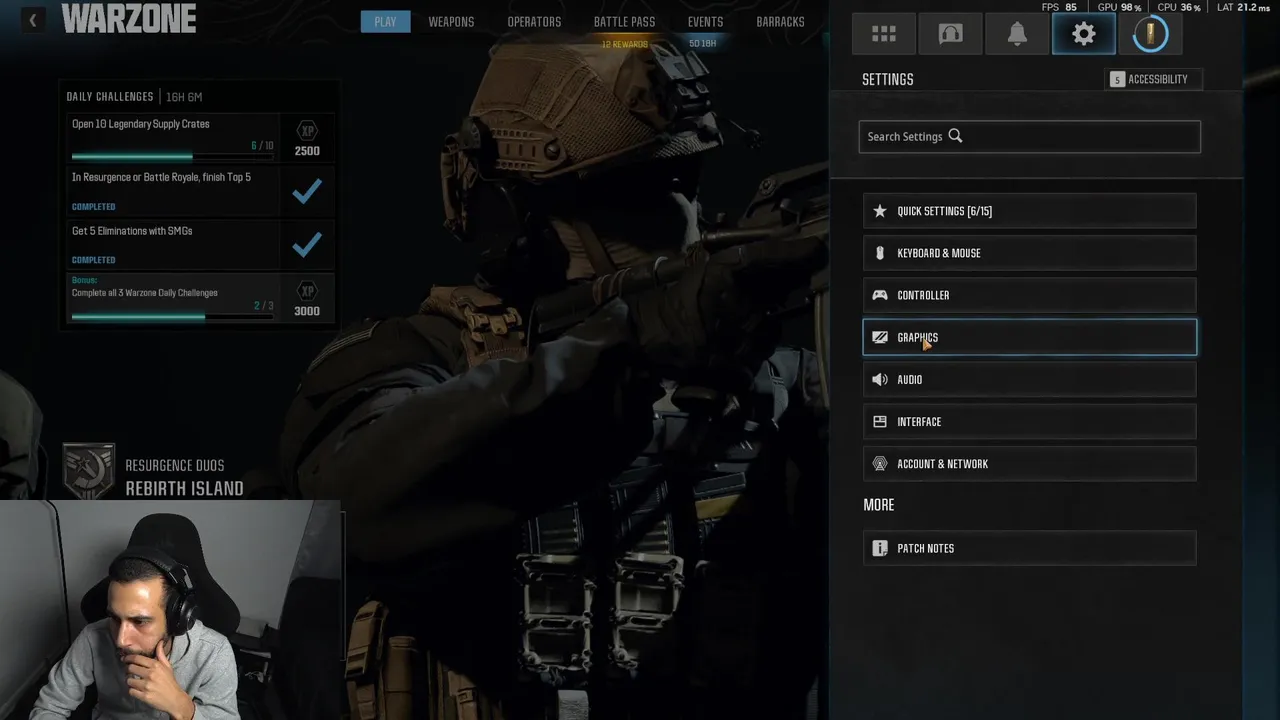Open the notifications bell icon
1280x720 pixels.
tap(1017, 34)
